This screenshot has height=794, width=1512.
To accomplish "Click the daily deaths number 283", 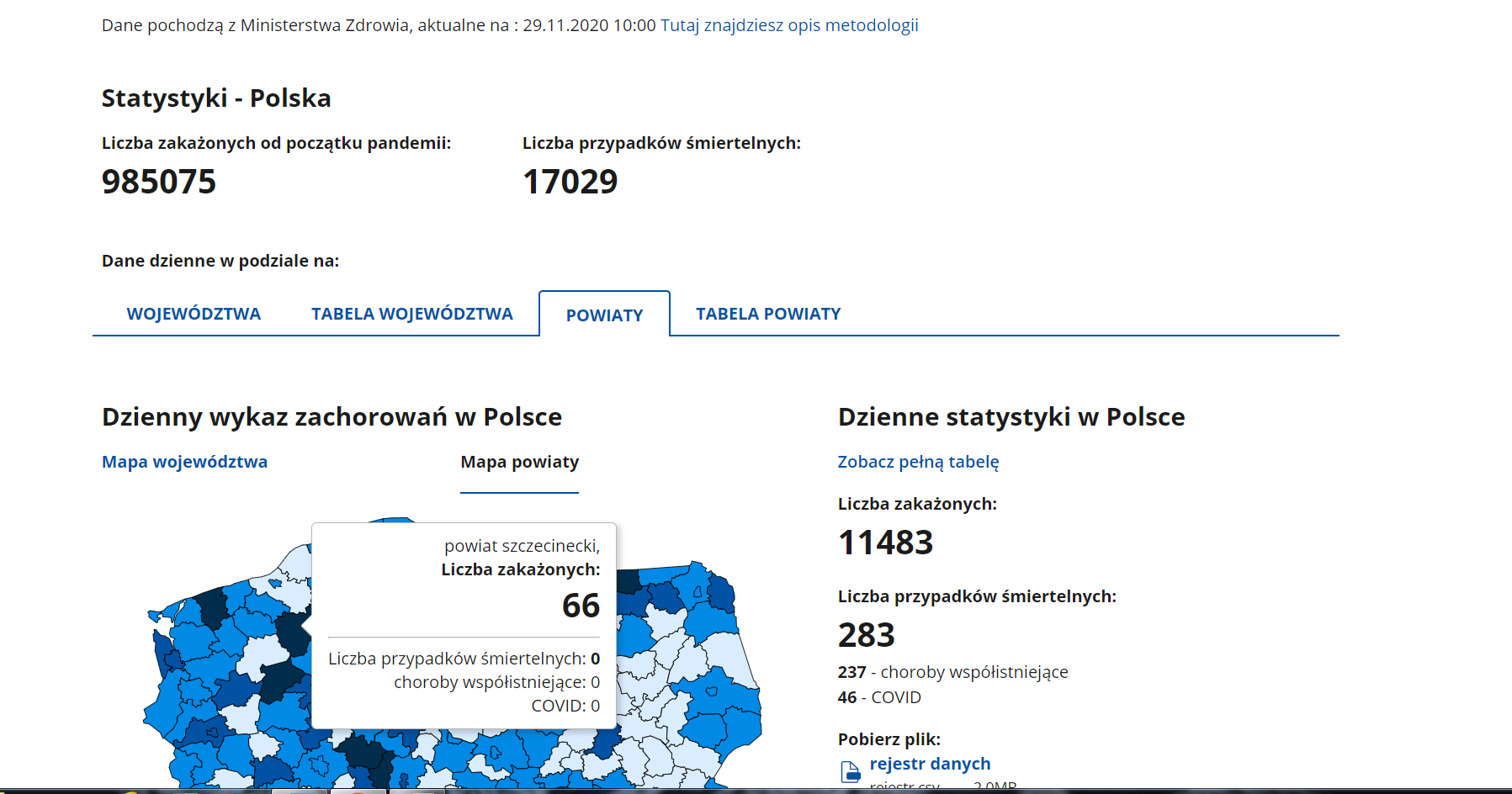I will 866,635.
